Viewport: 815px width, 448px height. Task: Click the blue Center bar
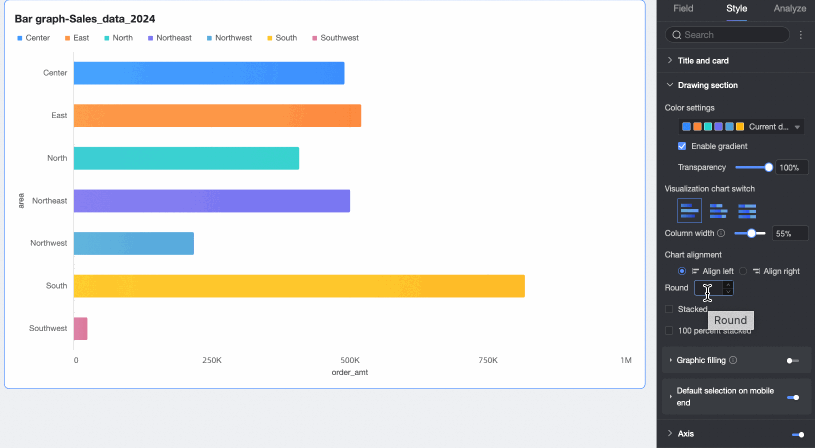point(209,73)
